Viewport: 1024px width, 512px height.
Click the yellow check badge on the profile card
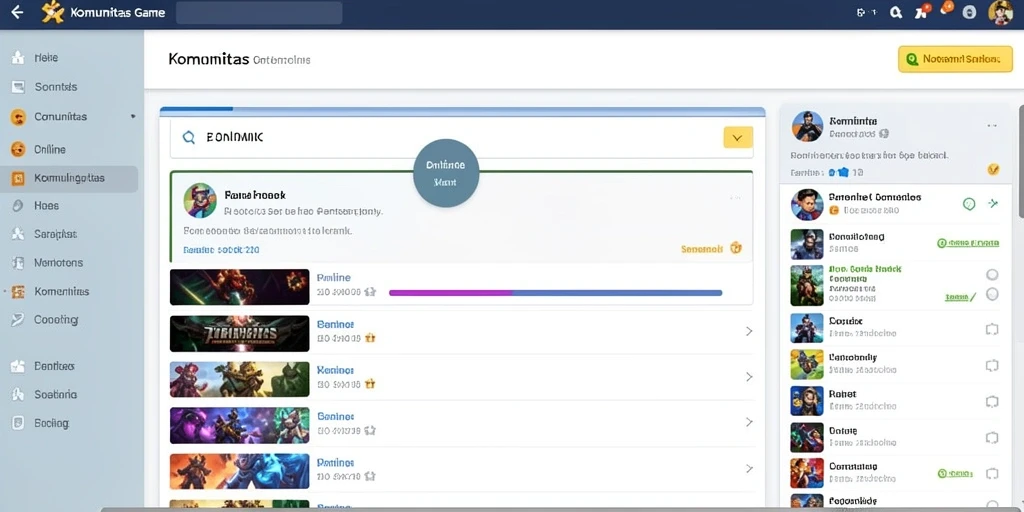(993, 170)
